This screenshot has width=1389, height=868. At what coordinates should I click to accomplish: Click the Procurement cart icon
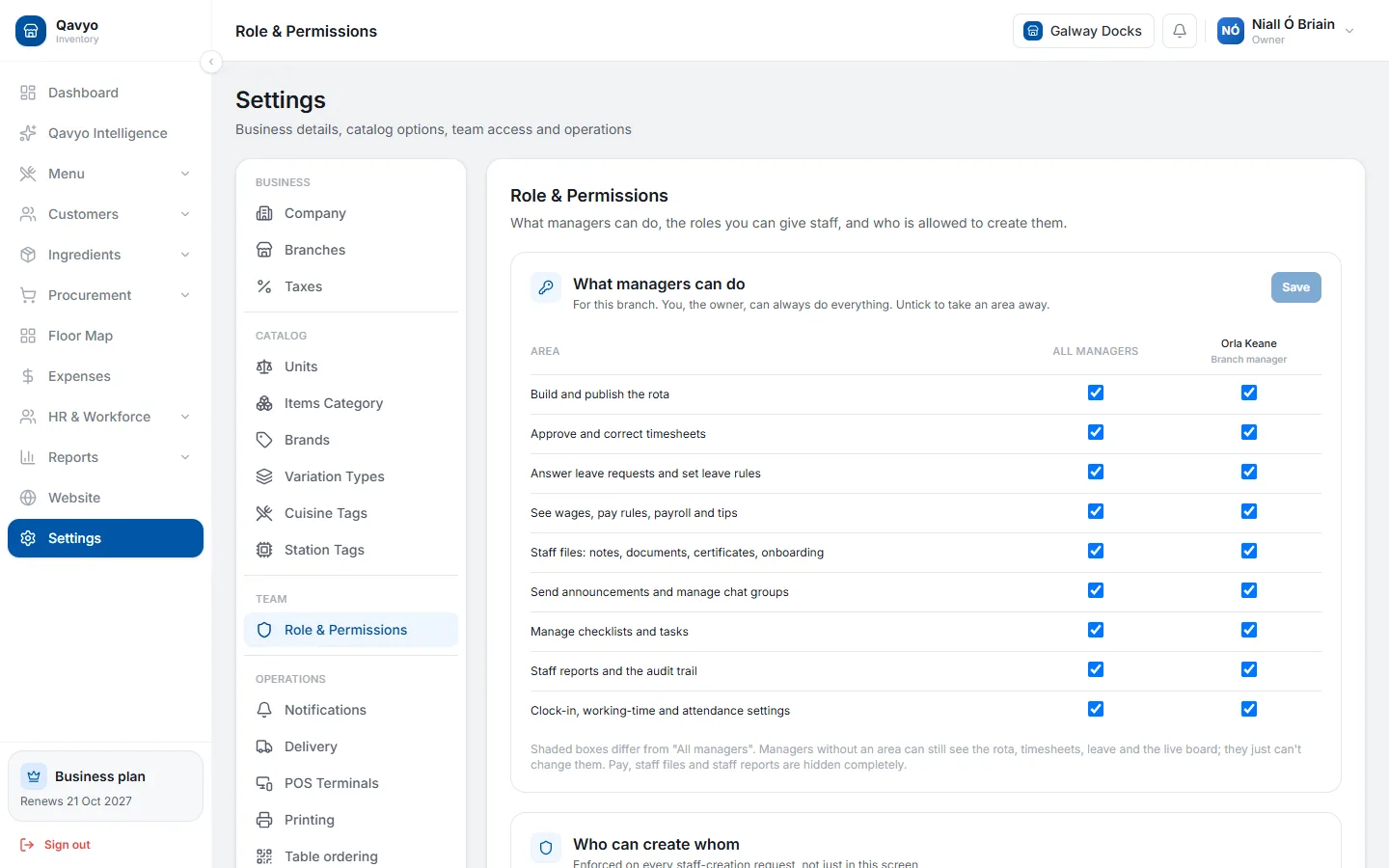tap(28, 295)
